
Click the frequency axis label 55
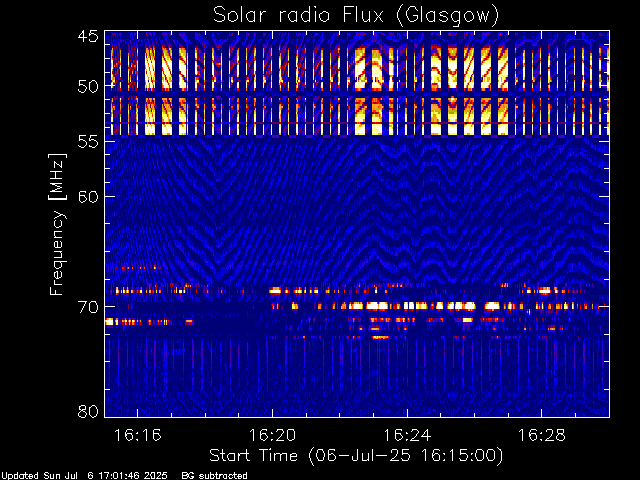(88, 142)
